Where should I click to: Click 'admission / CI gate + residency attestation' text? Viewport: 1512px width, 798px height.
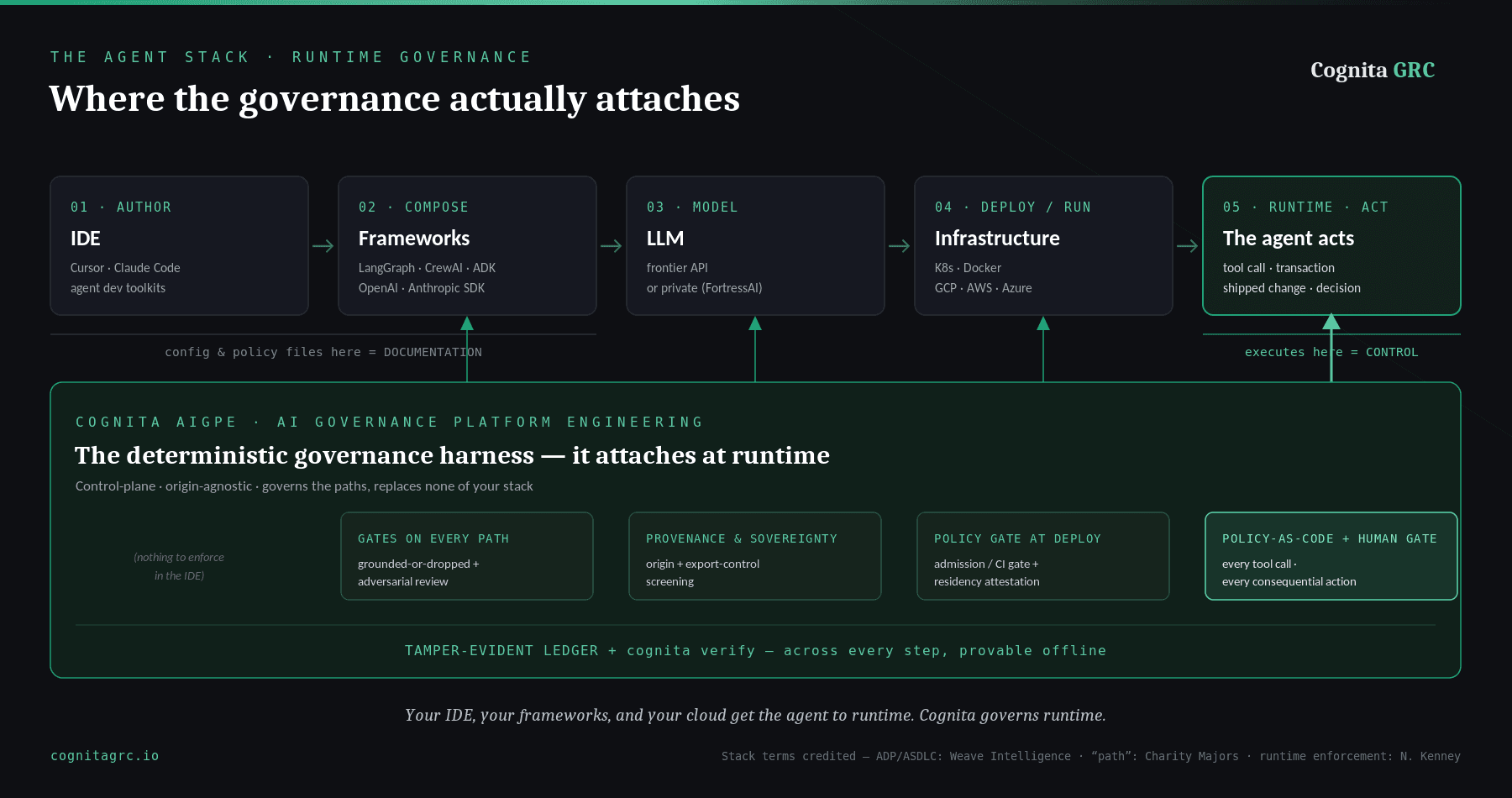[987, 573]
